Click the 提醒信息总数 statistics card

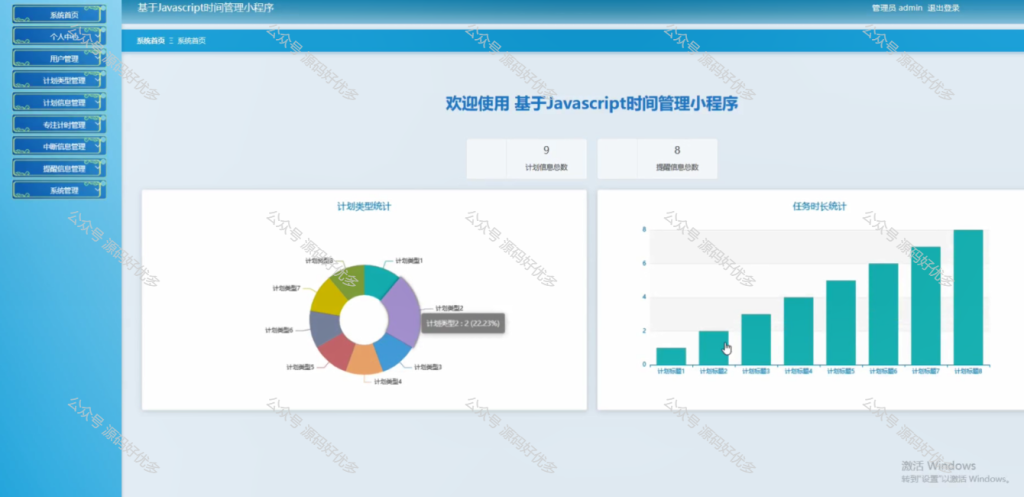click(657, 159)
